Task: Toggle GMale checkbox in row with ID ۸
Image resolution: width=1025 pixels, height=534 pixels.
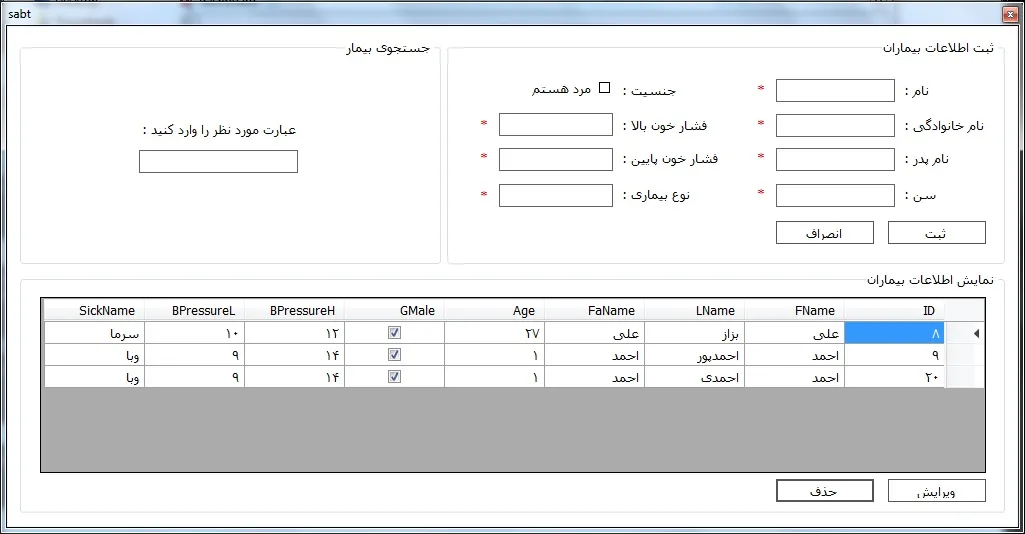Action: 394,333
